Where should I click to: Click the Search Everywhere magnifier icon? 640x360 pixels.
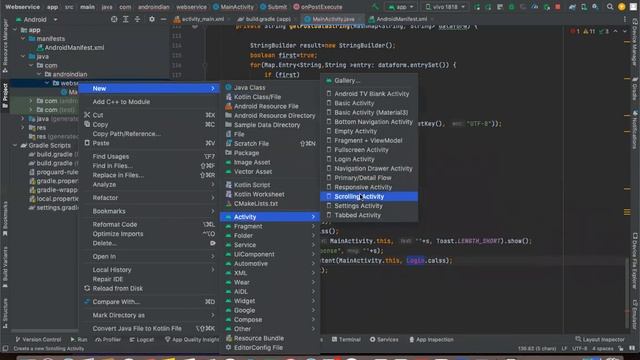pyautogui.click(x=609, y=7)
